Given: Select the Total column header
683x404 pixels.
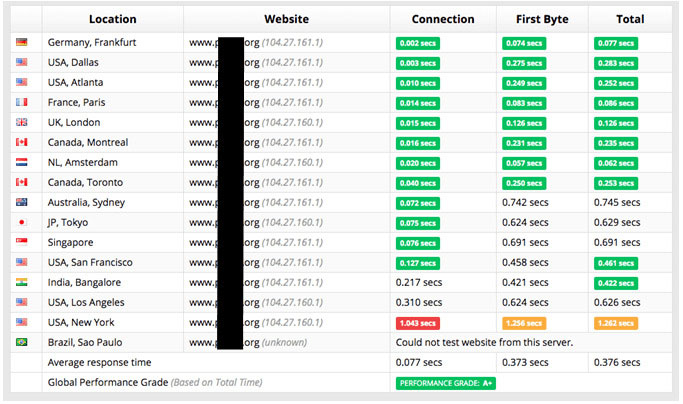Looking at the screenshot, I should click(x=630, y=19).
